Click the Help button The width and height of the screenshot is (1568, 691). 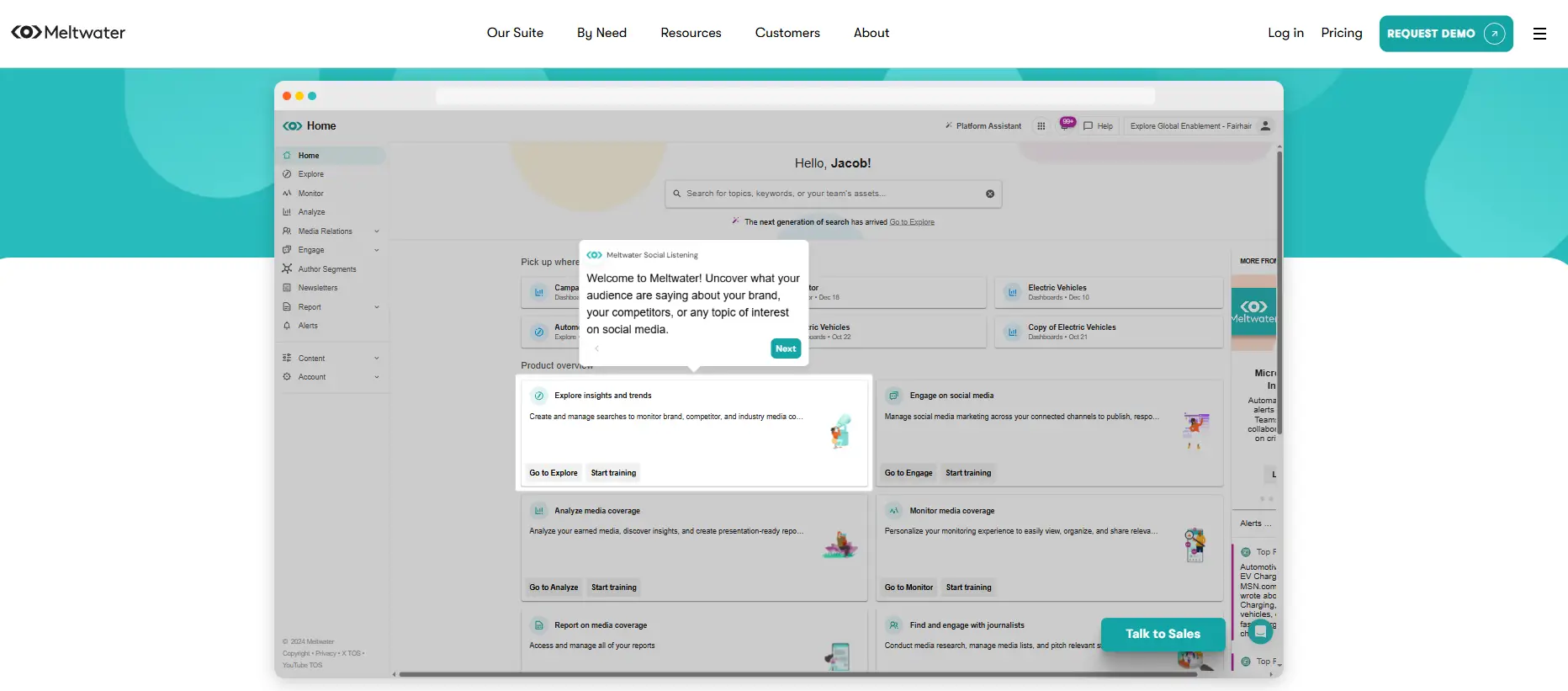(x=1098, y=126)
